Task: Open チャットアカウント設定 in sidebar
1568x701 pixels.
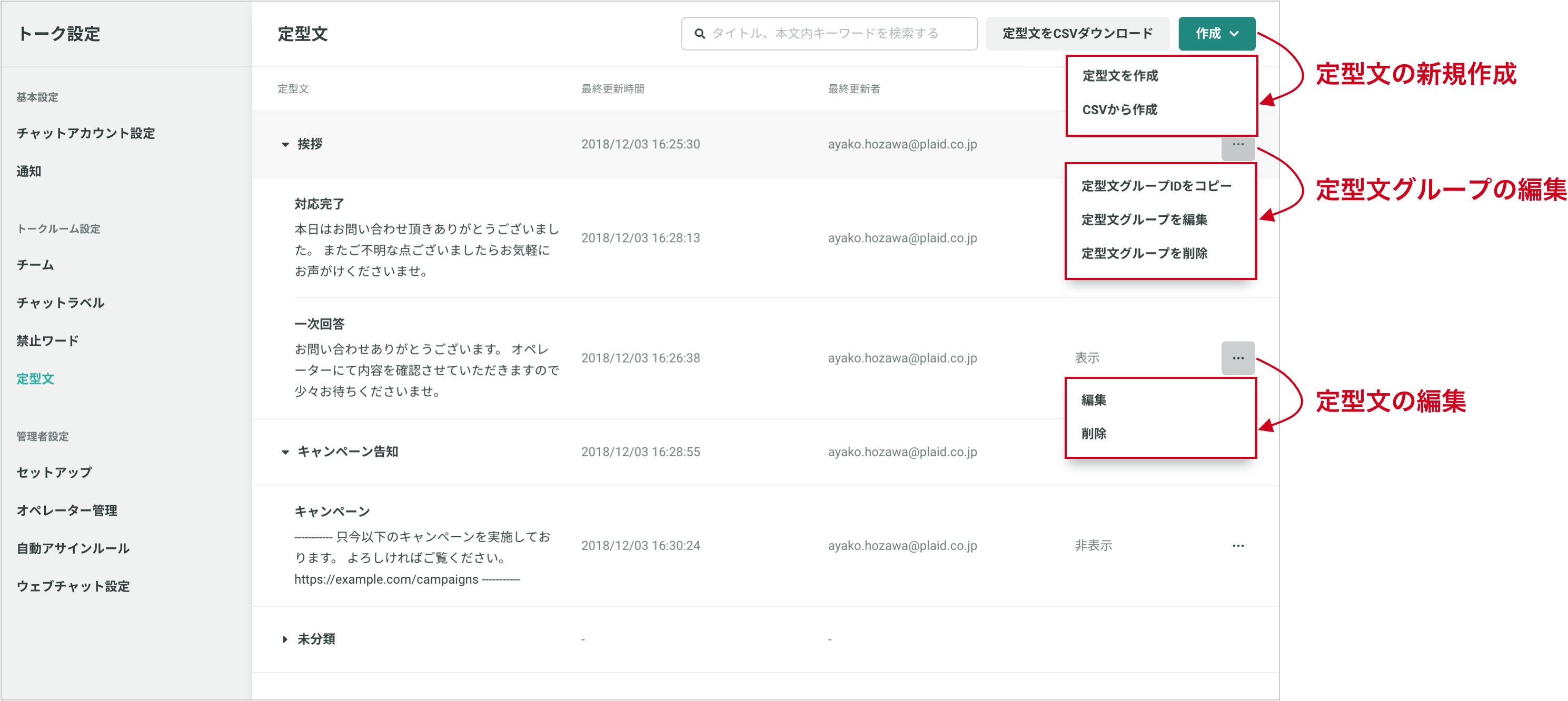Action: (86, 133)
